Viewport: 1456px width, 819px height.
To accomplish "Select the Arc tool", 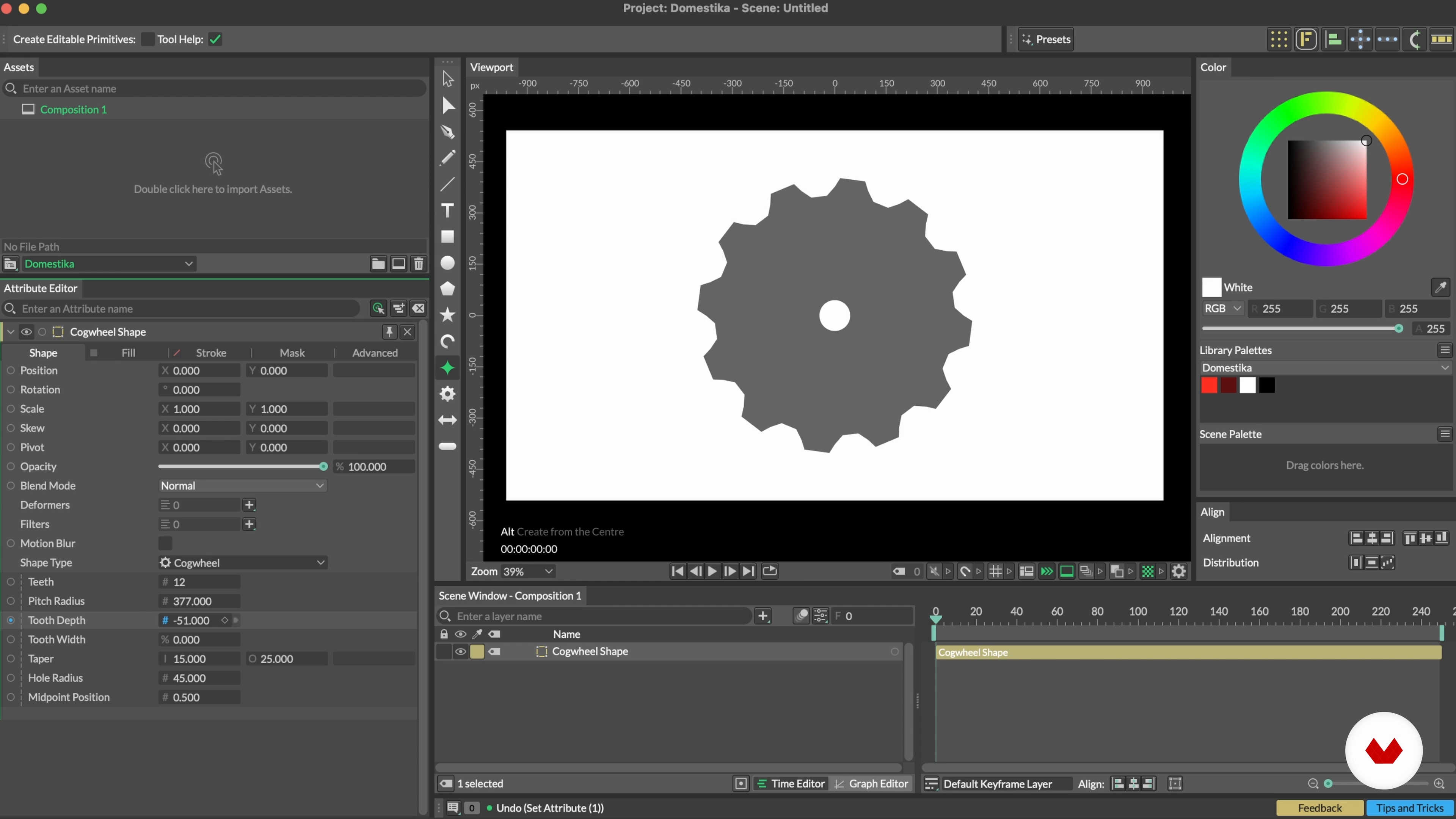I will (x=448, y=341).
